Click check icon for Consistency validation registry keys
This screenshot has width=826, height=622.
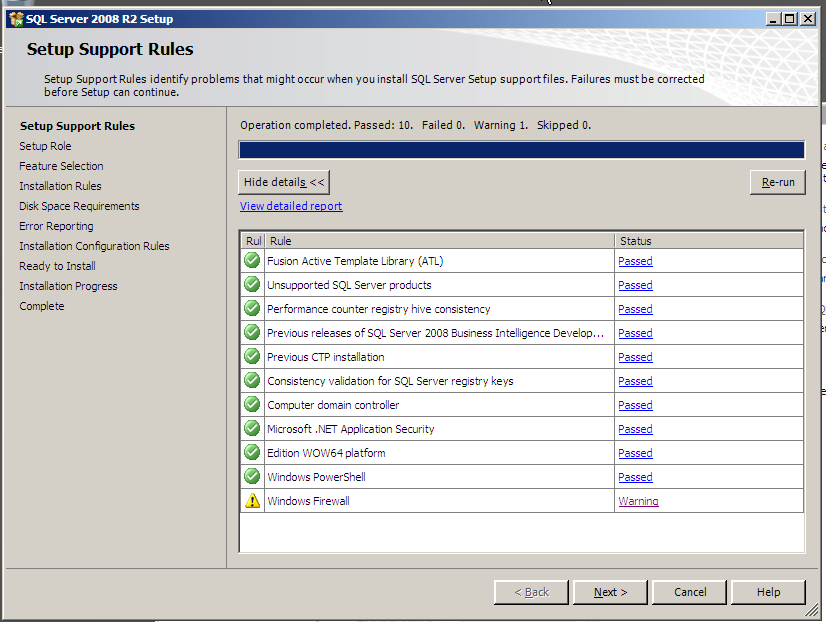(252, 380)
